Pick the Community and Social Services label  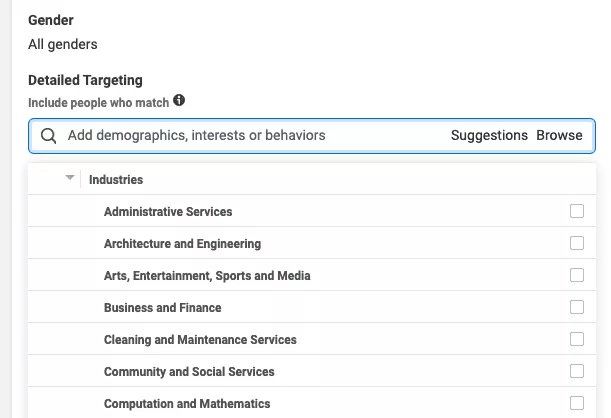[189, 372]
